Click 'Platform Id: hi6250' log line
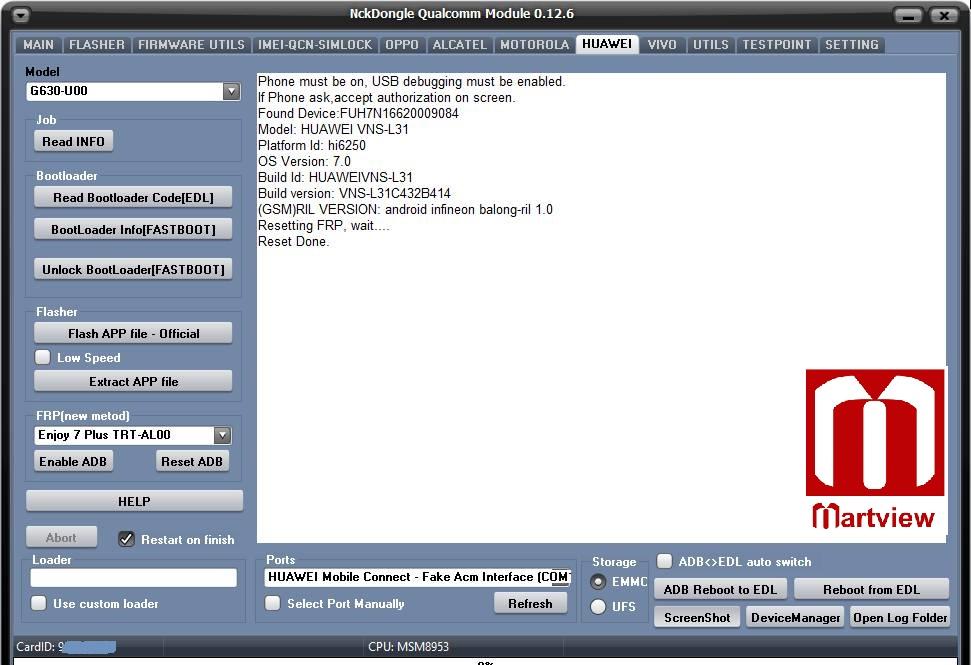Screen dimensions: 971x665 [311, 146]
